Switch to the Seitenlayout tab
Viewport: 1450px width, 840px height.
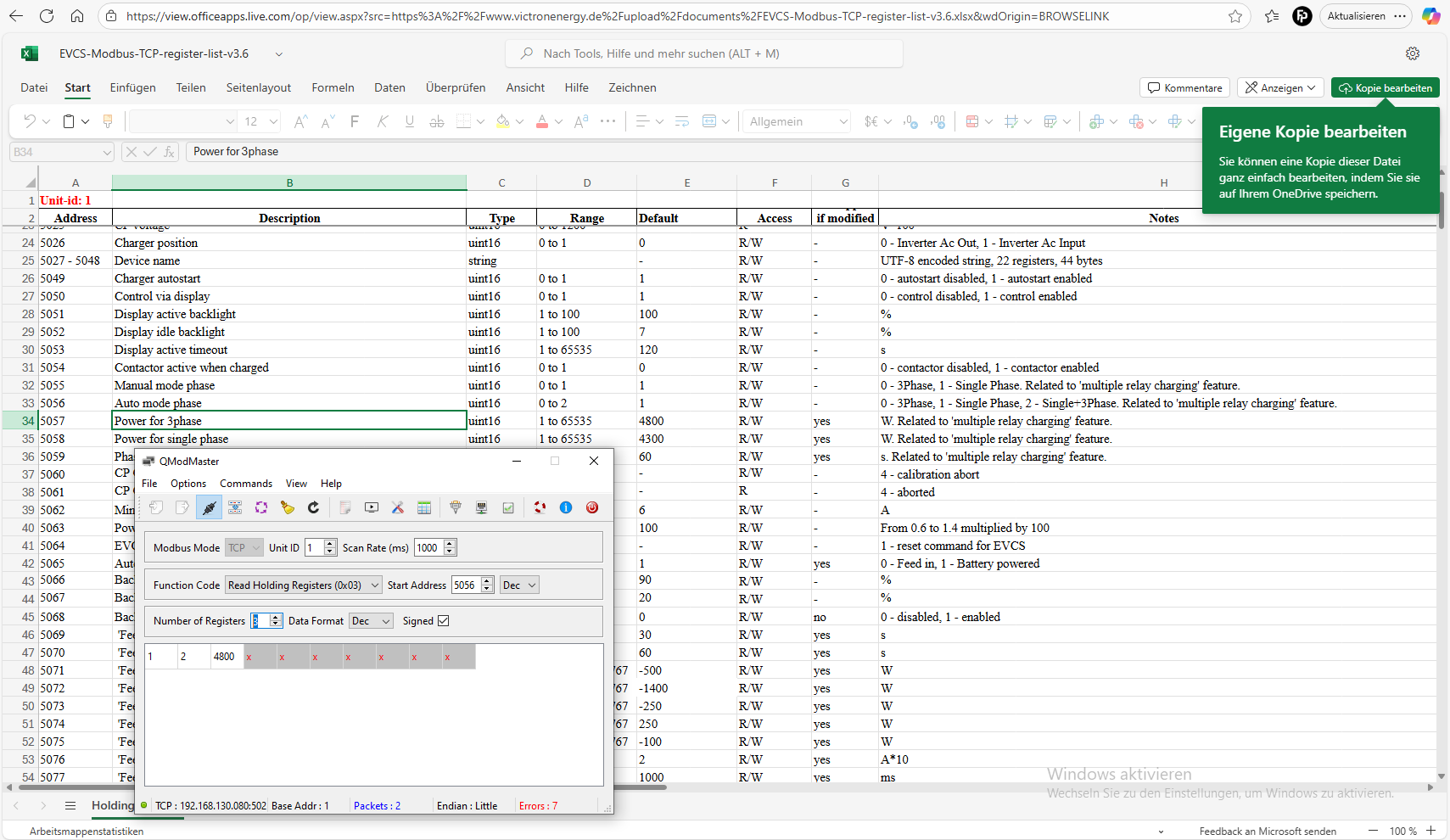tap(258, 87)
